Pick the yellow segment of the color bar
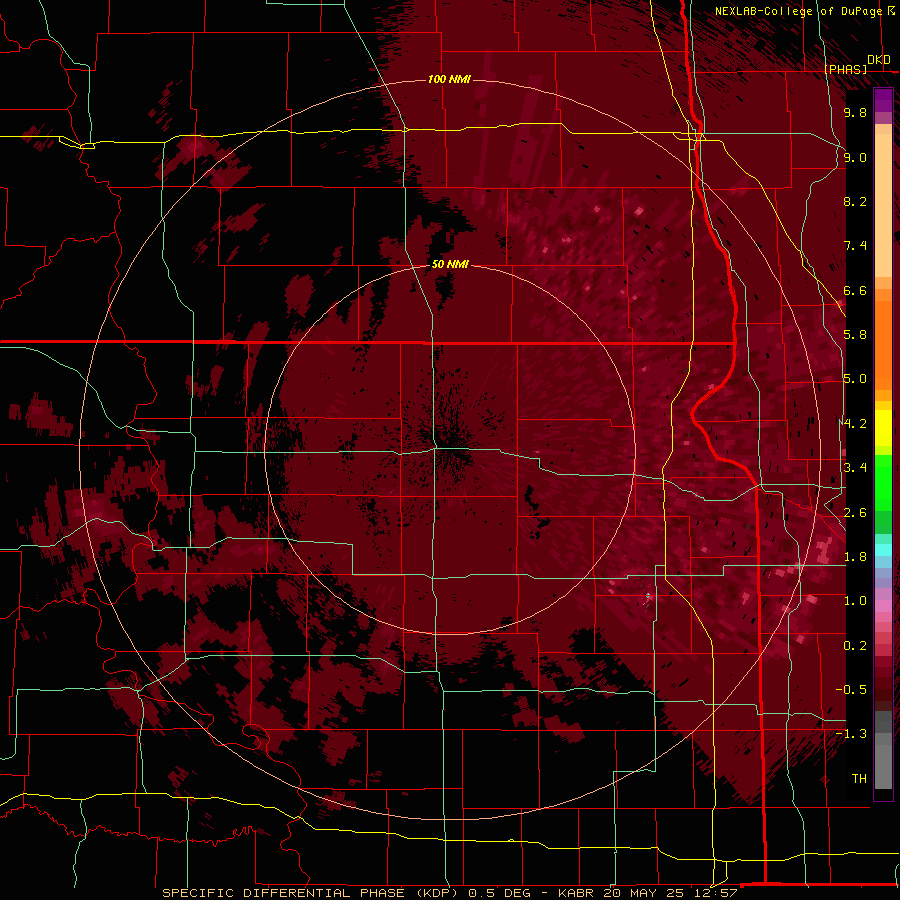The image size is (900, 900). (x=883, y=428)
